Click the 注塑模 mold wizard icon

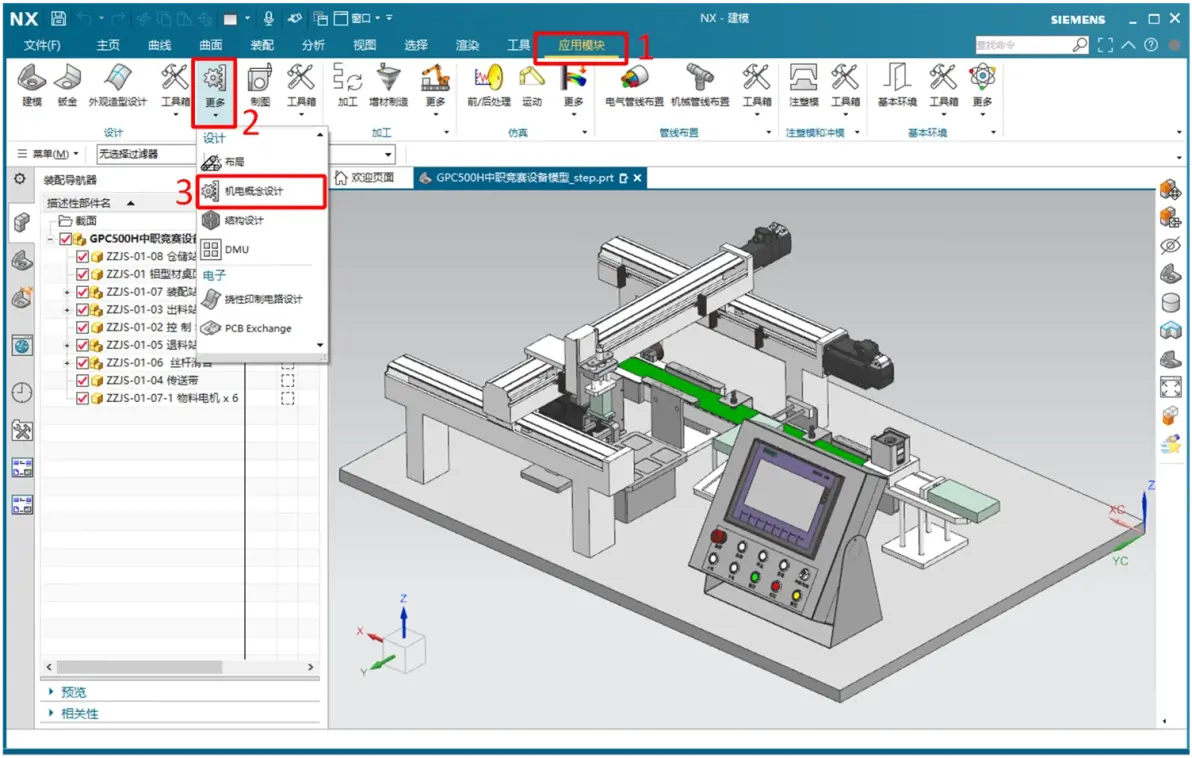(x=804, y=85)
